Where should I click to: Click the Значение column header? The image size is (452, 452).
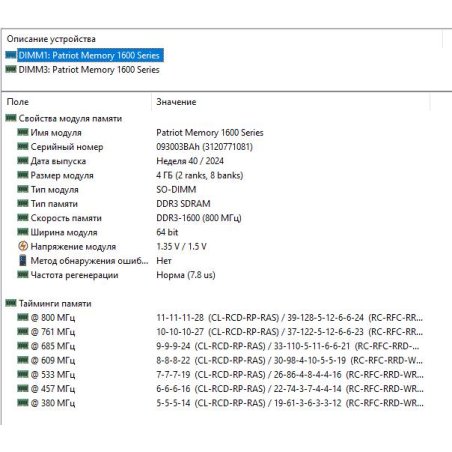click(176, 102)
